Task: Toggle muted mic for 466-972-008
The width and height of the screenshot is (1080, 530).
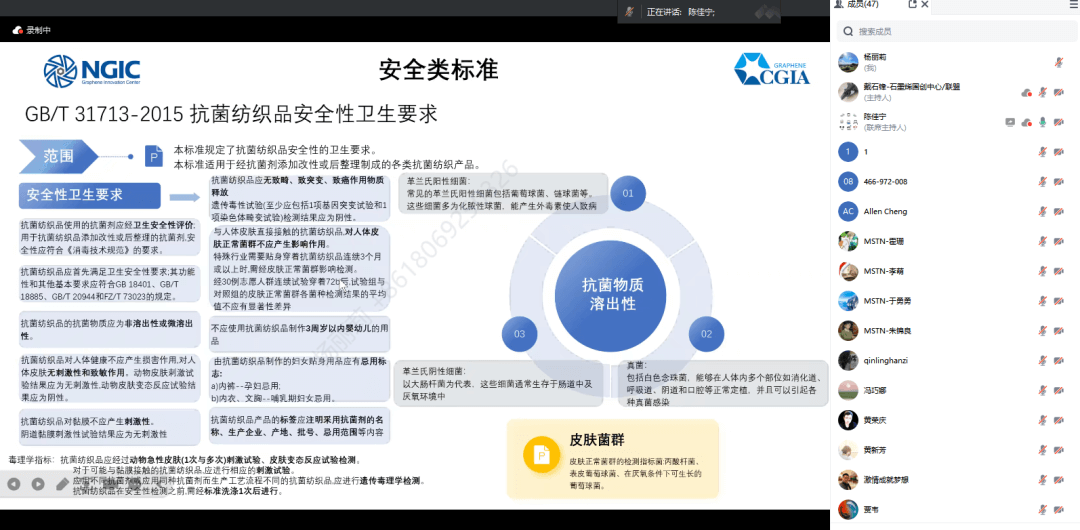Action: point(1043,181)
